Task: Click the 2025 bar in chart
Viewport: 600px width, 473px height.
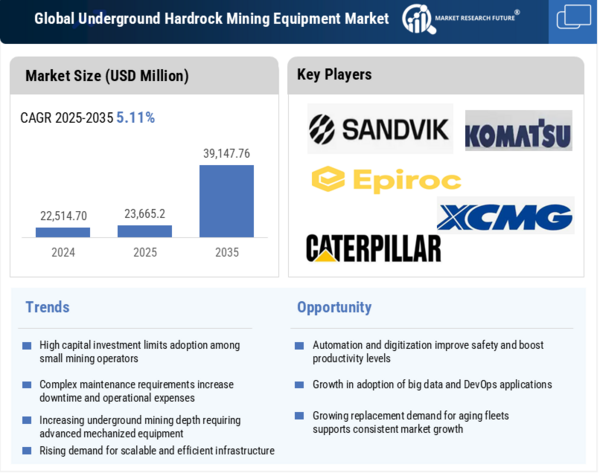Action: click(145, 231)
